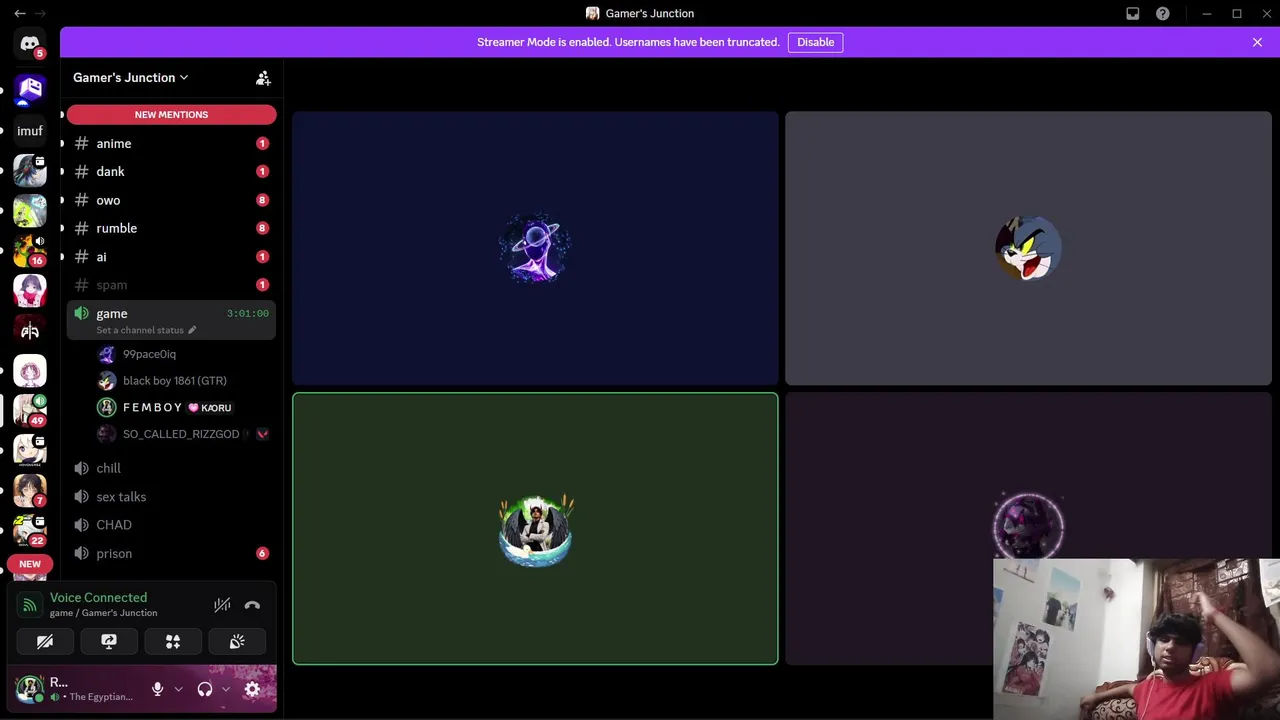This screenshot has height=720, width=1280.
Task: Toggle noise suppression
Action: pos(222,605)
